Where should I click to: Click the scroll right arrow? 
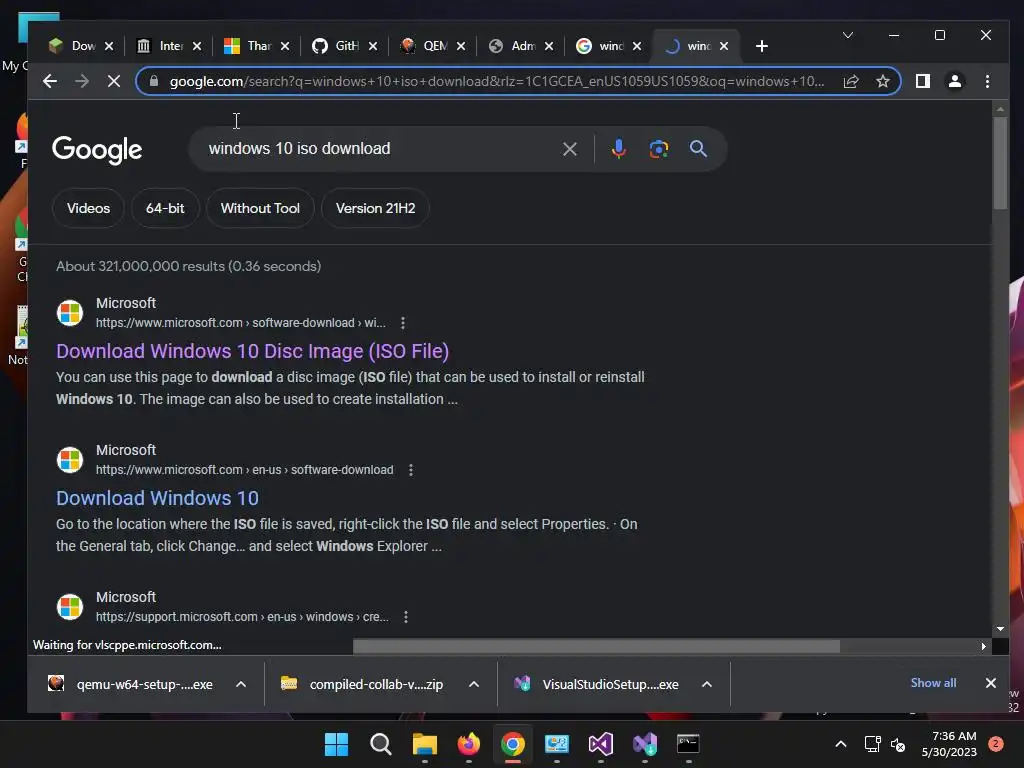[x=983, y=647]
